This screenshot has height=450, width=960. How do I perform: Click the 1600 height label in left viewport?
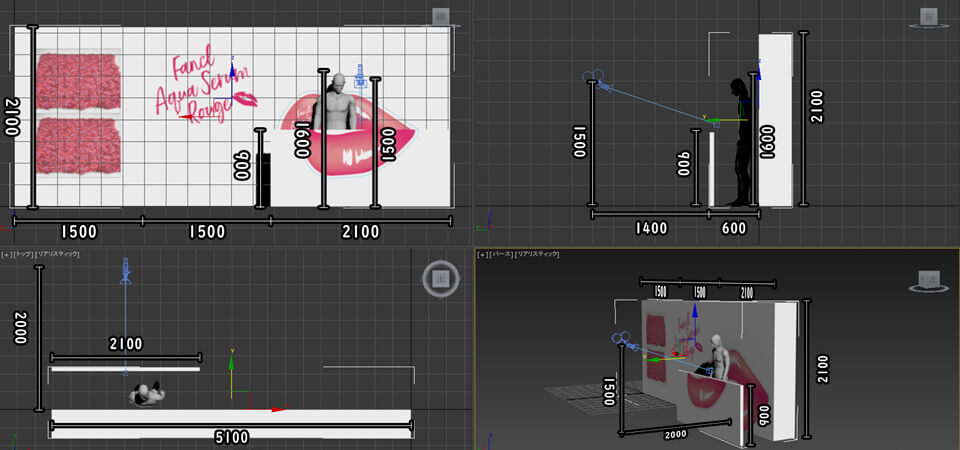click(767, 142)
